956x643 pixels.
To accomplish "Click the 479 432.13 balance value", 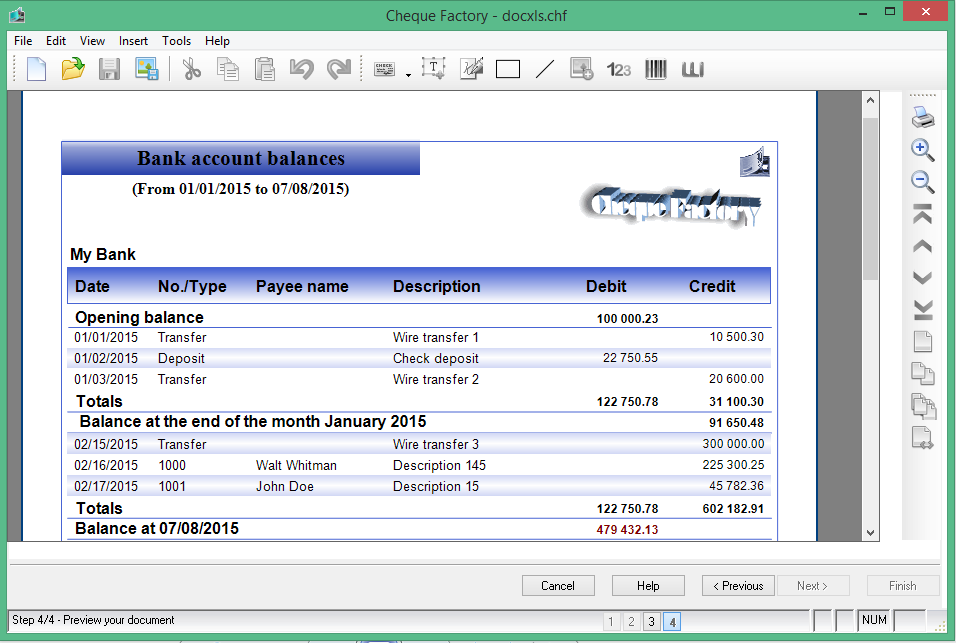I will coord(627,530).
